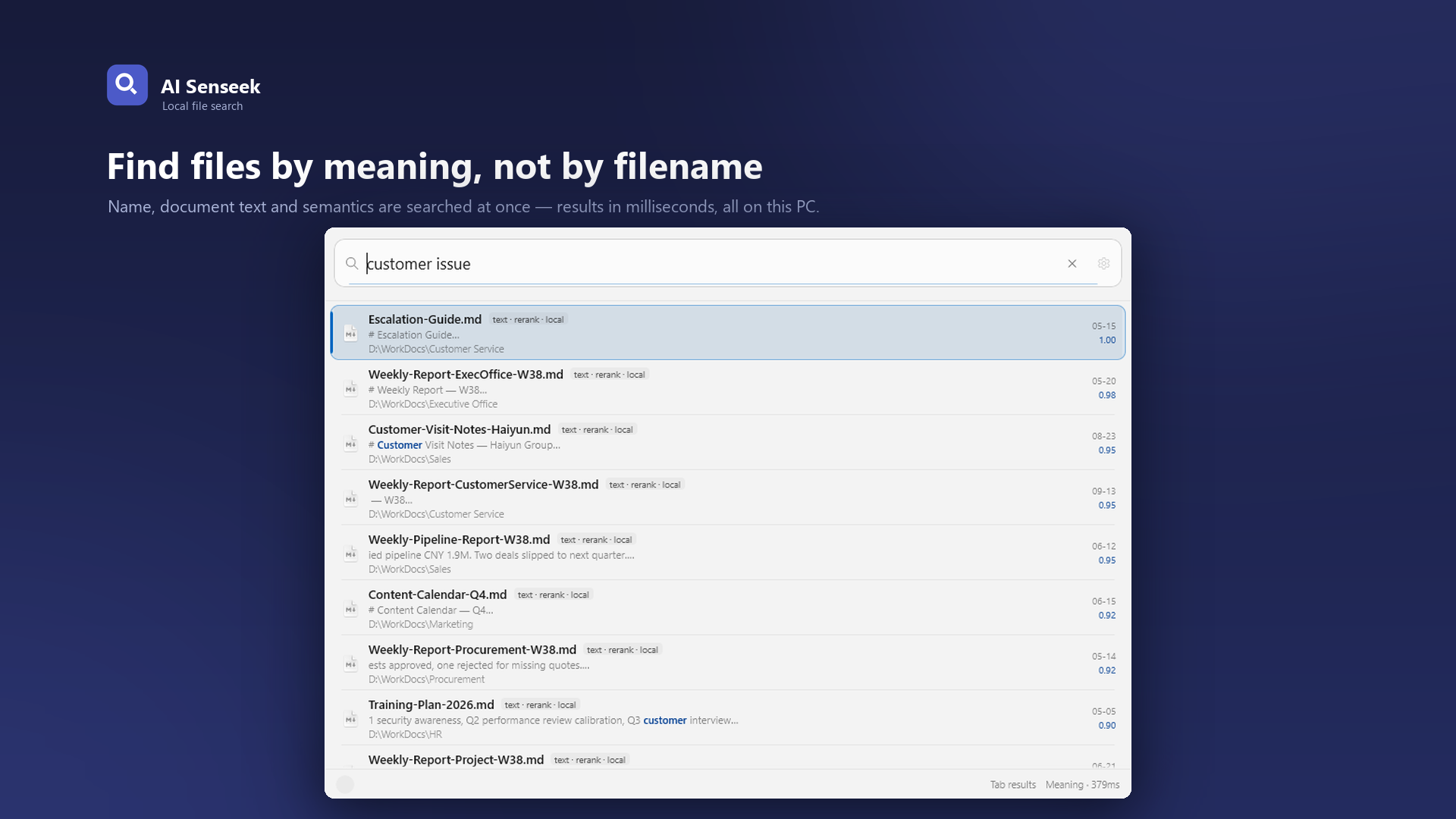Screen dimensions: 1456x819
Task: Open Content-Calendar-Q4.md result
Action: click(728, 609)
